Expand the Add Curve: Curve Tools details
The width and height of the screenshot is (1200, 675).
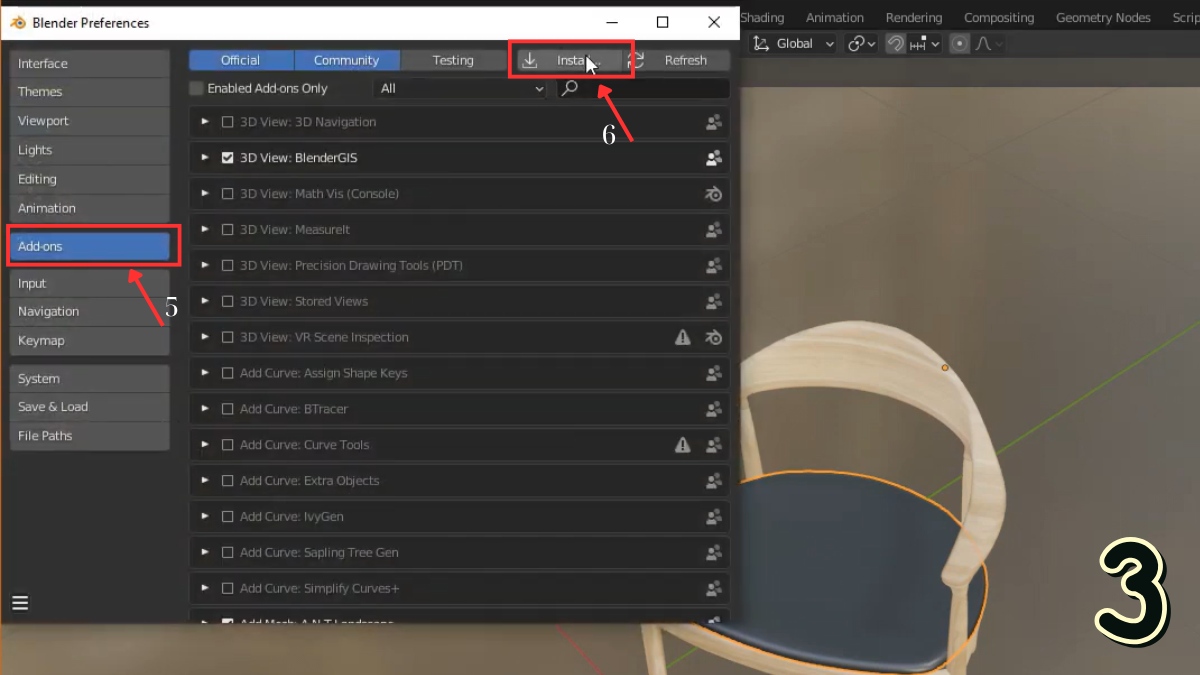[205, 445]
